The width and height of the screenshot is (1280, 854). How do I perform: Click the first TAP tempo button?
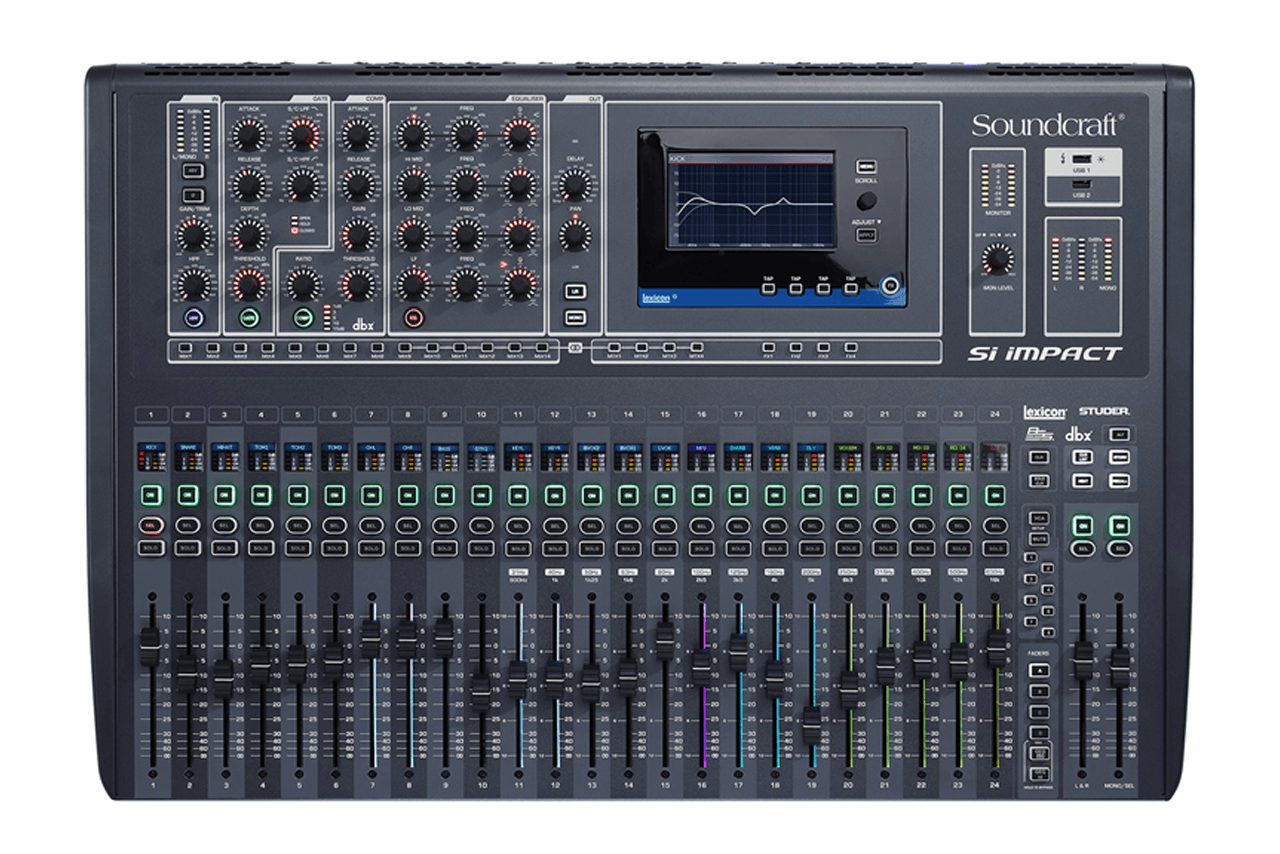click(x=768, y=287)
